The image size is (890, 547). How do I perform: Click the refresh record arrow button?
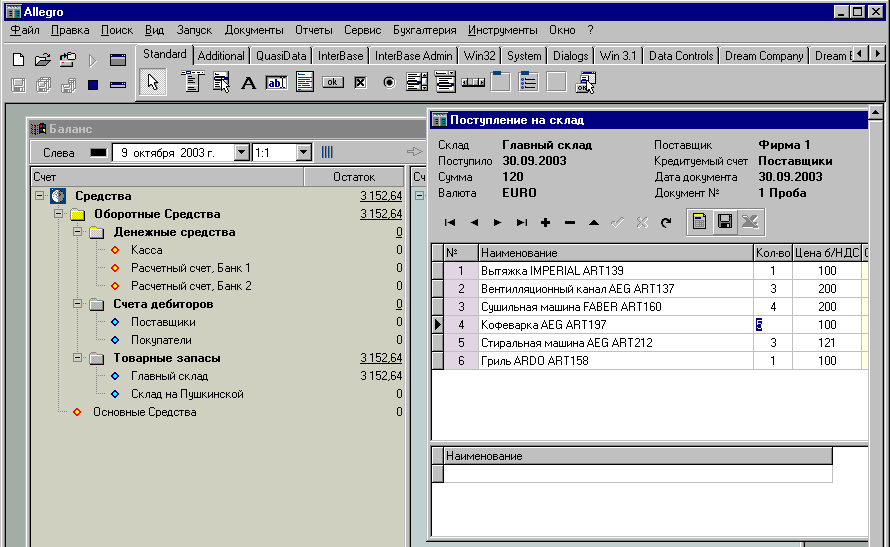point(666,222)
